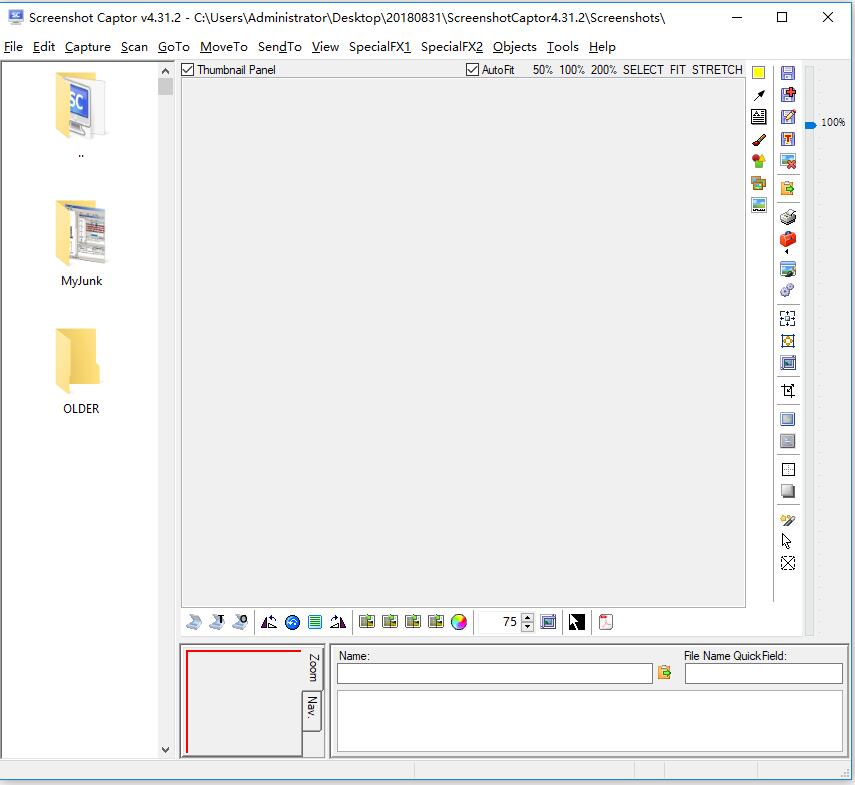
Task: Click the delete image red X icon
Action: [x=787, y=161]
